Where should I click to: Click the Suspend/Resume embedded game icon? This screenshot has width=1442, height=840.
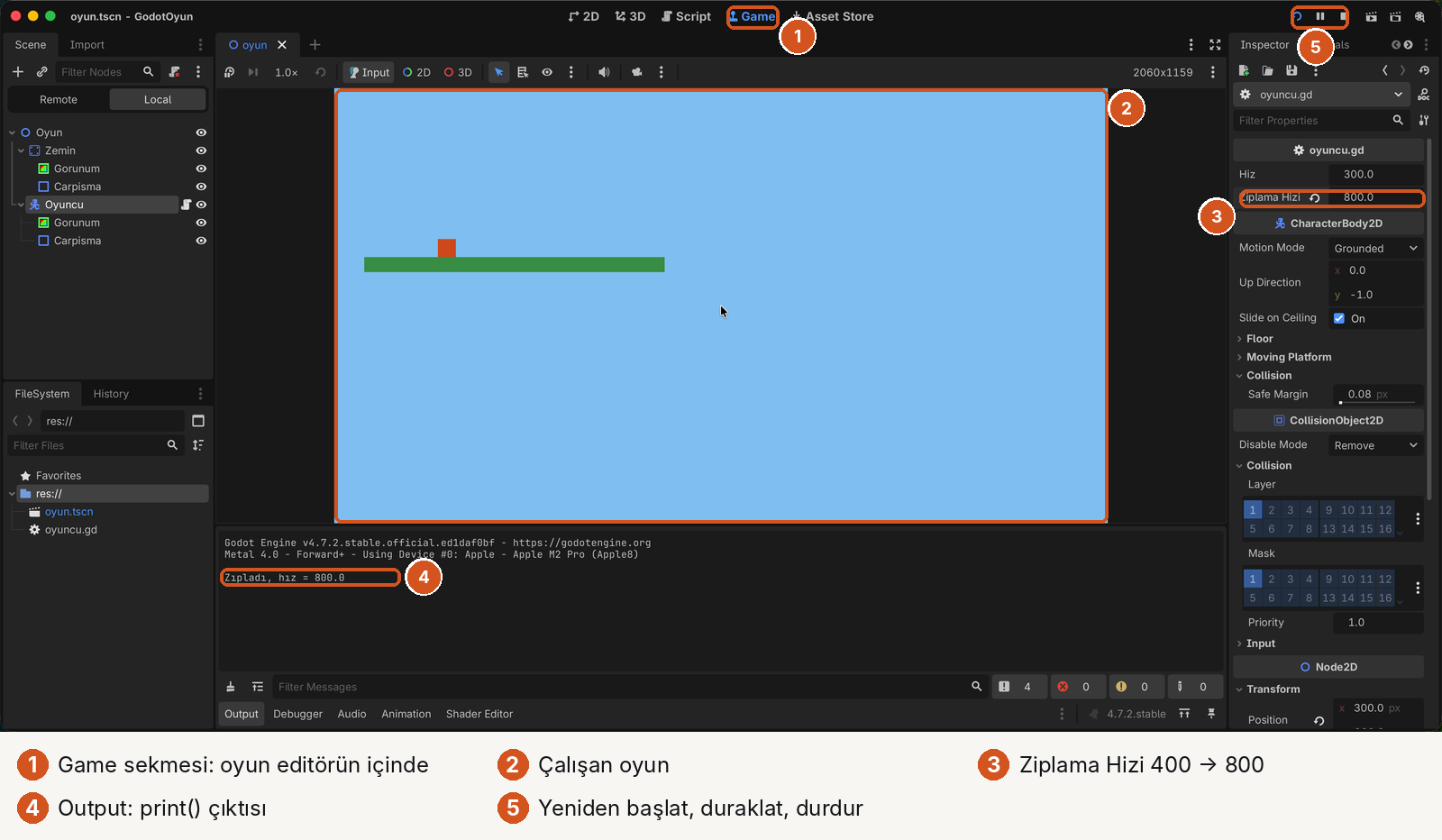pyautogui.click(x=230, y=72)
